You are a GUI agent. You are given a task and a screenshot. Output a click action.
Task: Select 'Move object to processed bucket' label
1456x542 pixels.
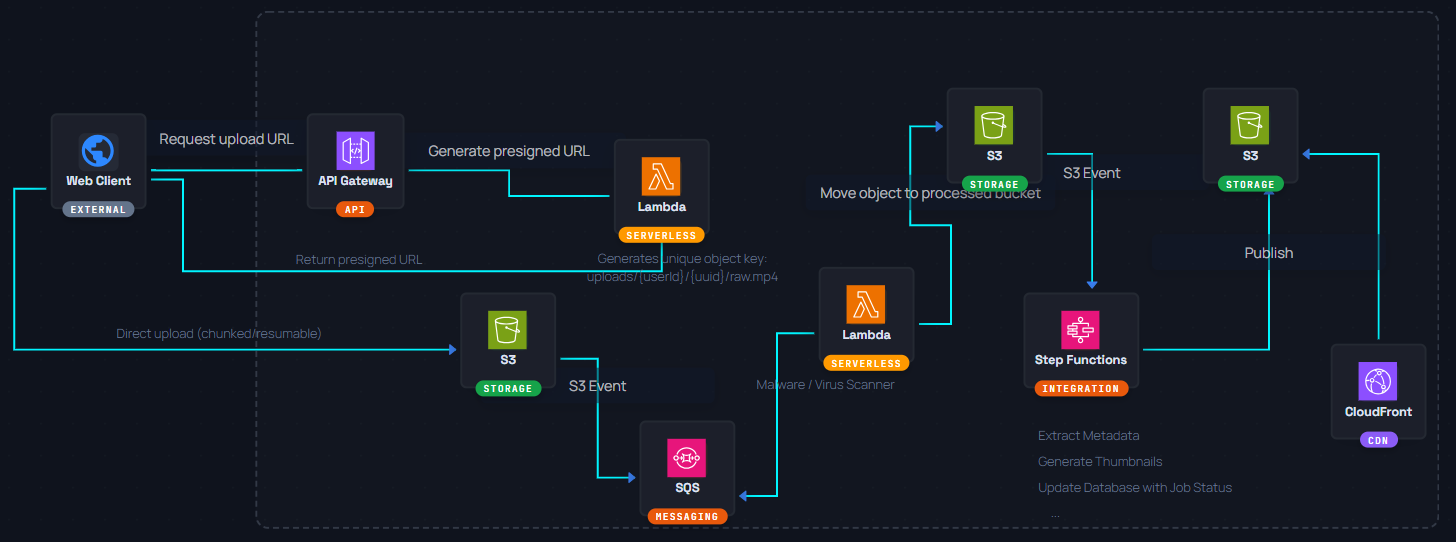[x=930, y=193]
